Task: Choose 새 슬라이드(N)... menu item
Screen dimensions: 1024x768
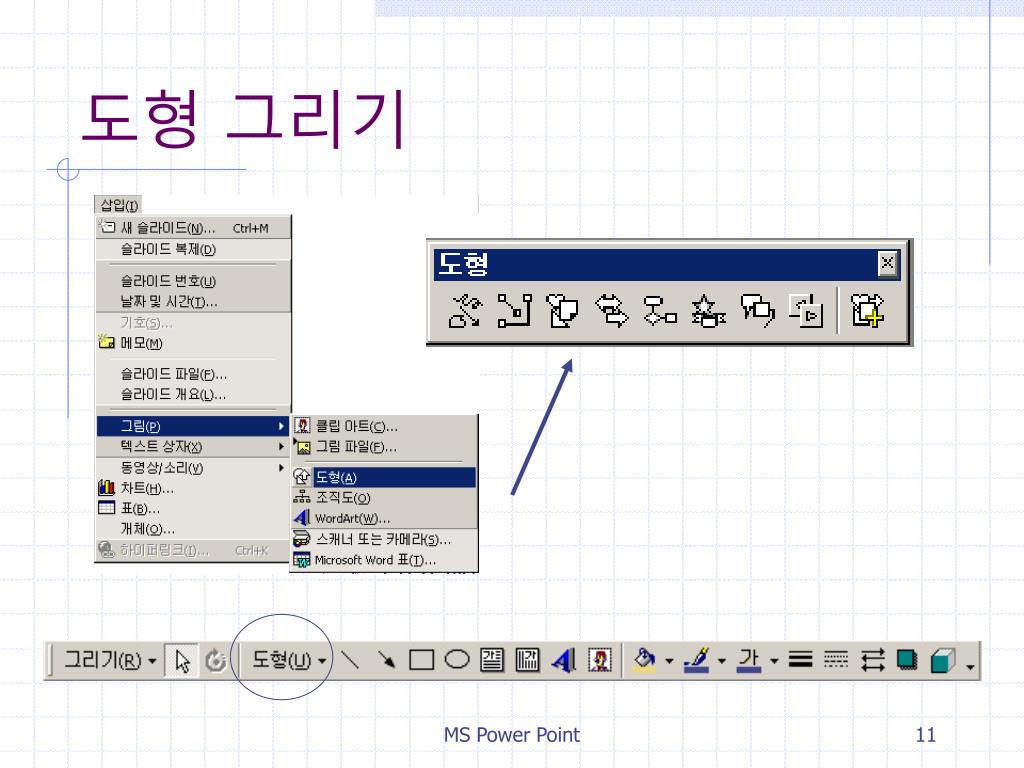Action: coord(193,228)
